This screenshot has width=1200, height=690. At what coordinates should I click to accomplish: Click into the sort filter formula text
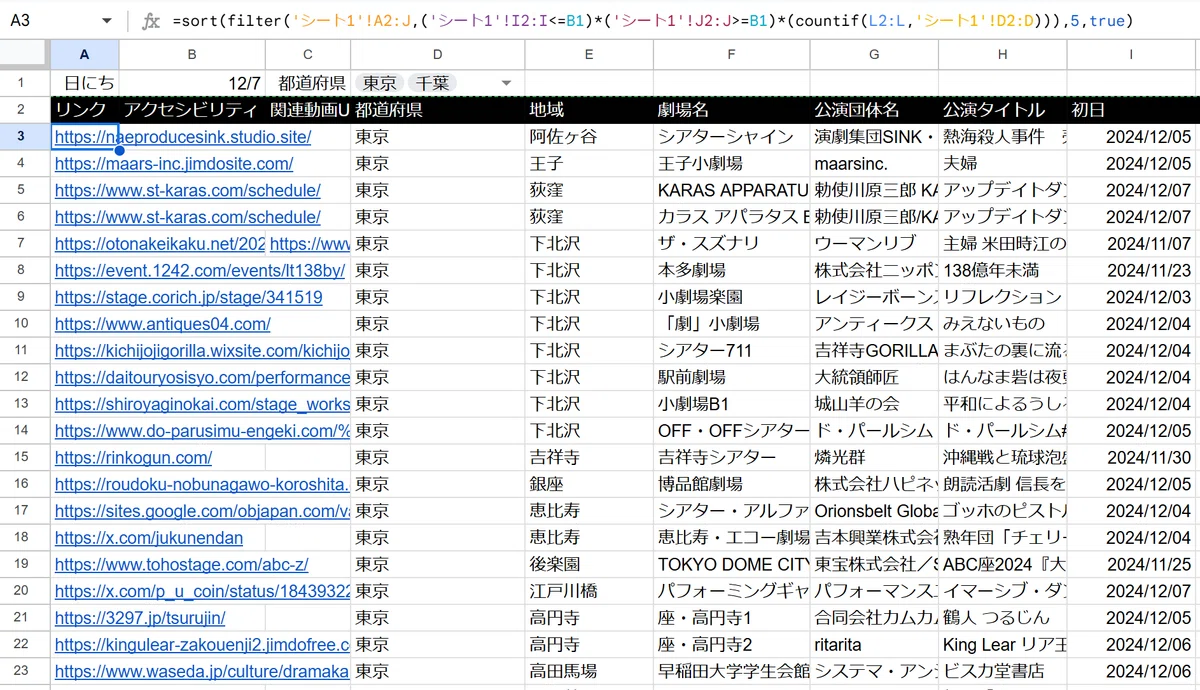pyautogui.click(x=653, y=21)
